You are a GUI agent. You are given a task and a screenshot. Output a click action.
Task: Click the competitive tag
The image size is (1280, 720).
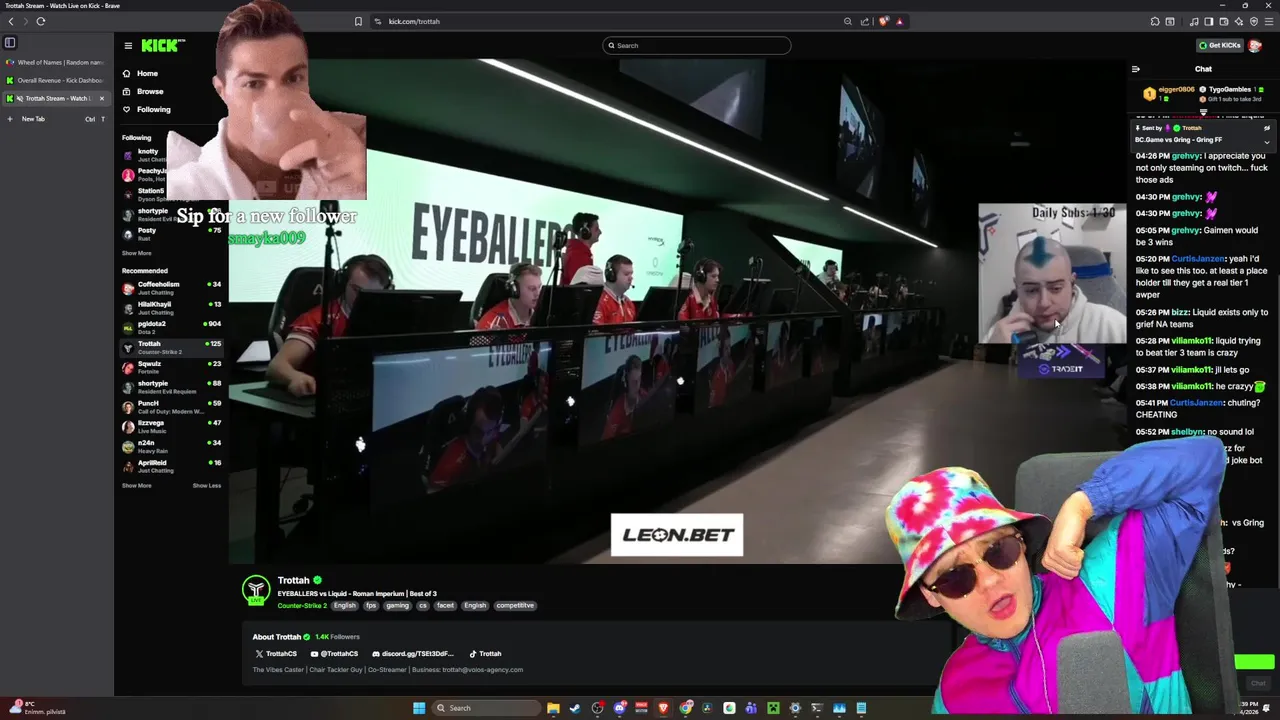pyautogui.click(x=515, y=605)
